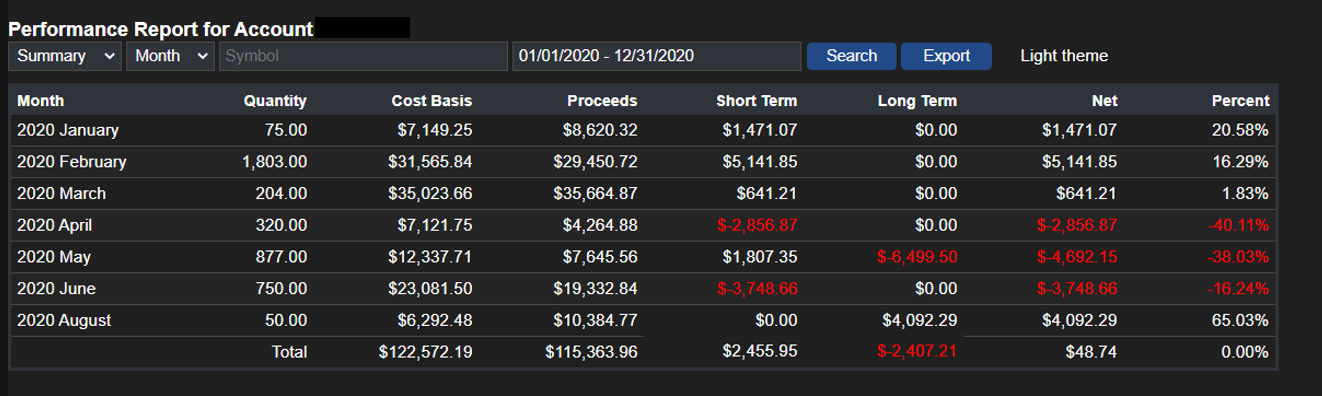Sort by the Month column header
The image size is (1322, 396).
tap(41, 101)
